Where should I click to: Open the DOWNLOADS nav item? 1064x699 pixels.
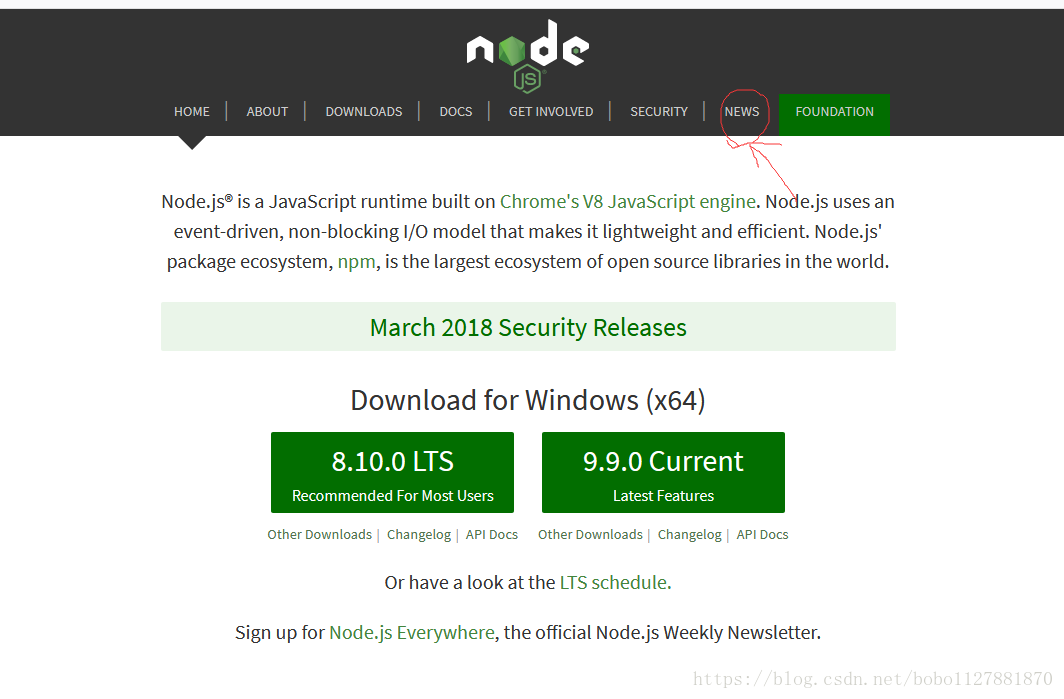point(364,112)
